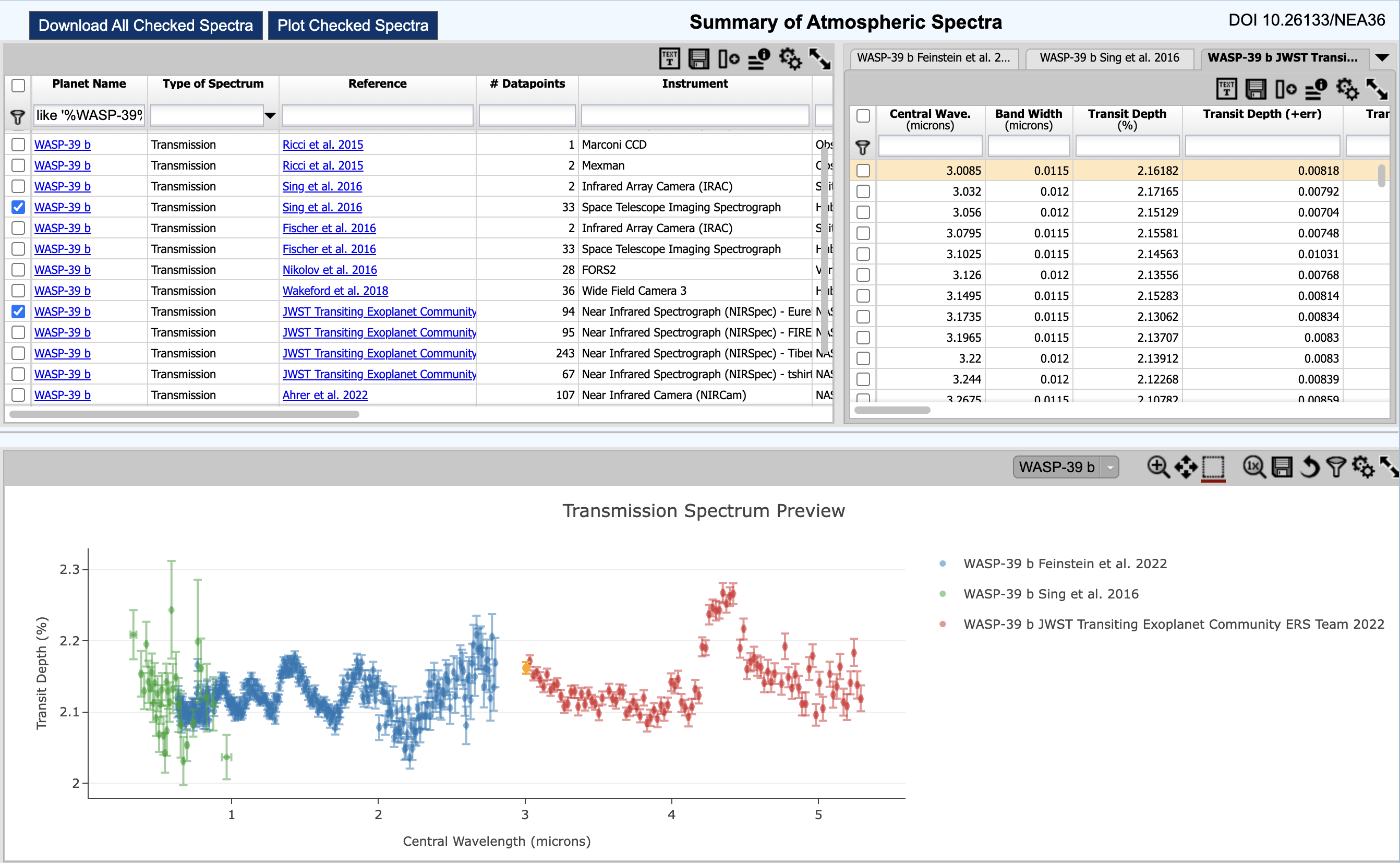Click the filter icon in the upper table toolbar
The height and width of the screenshot is (863, 1400).
tap(17, 116)
